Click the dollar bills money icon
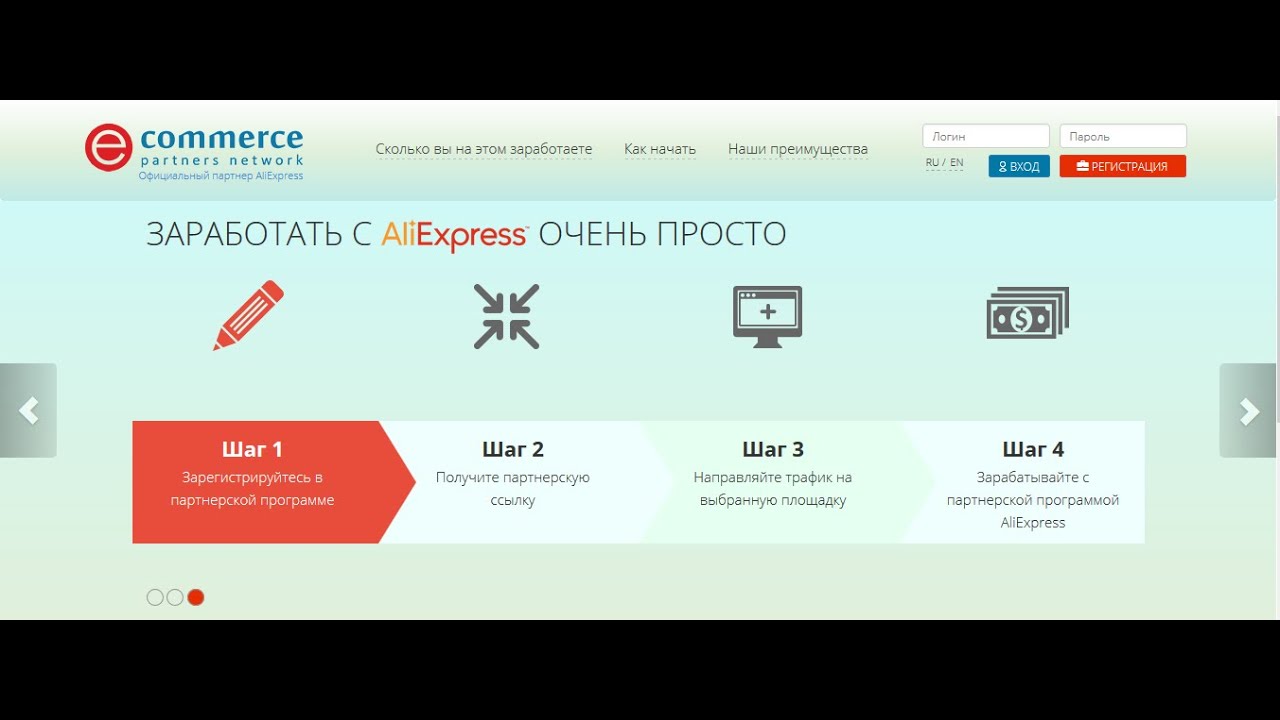 [1027, 313]
